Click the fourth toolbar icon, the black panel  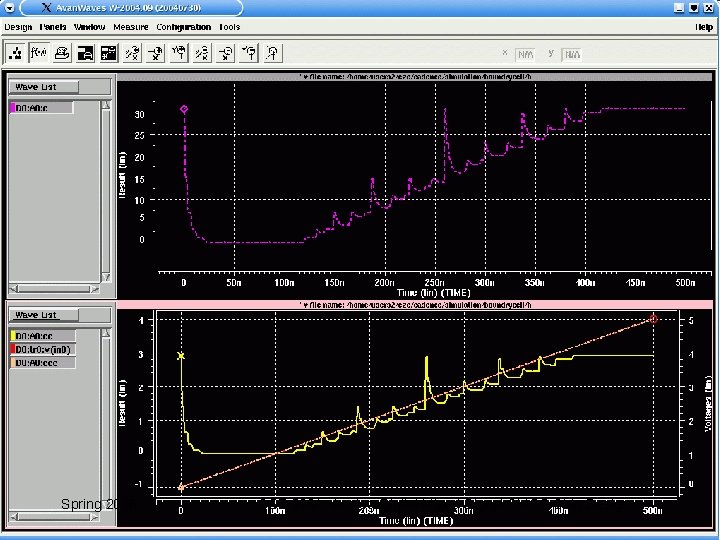[86, 52]
